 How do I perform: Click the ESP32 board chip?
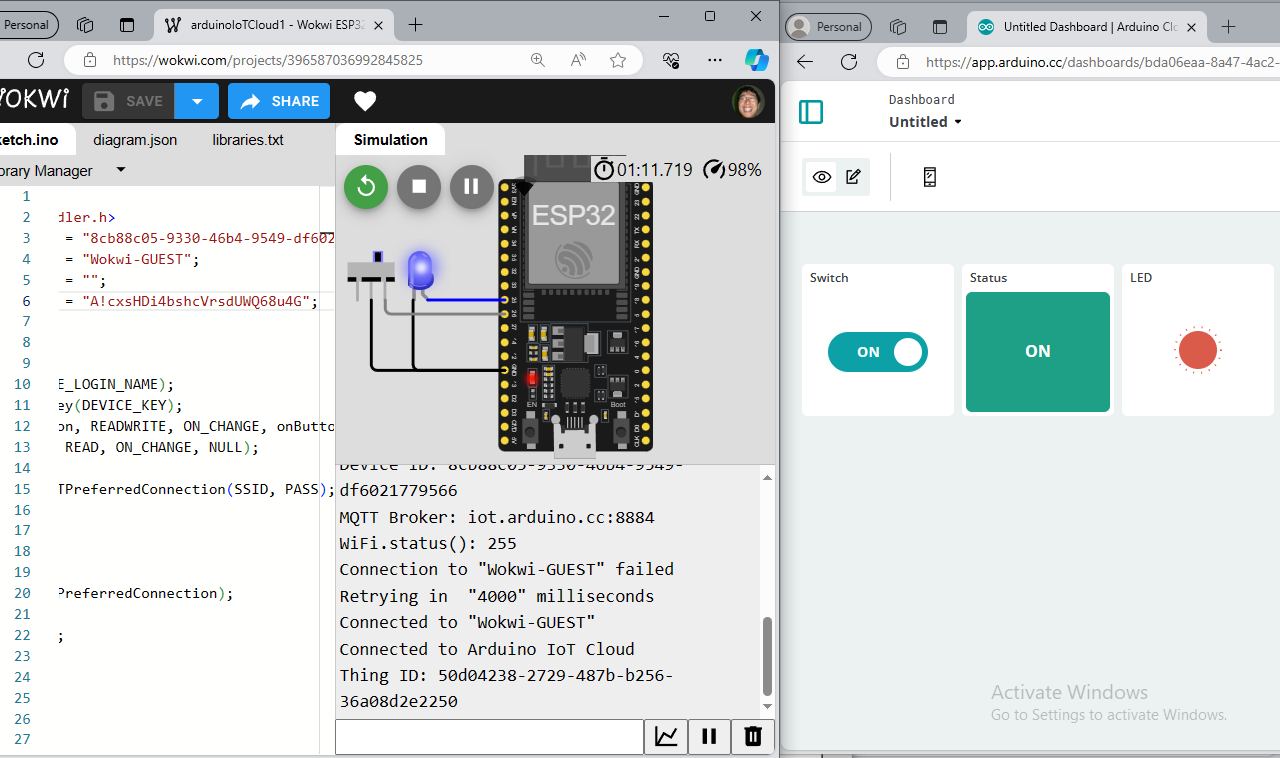pos(573,235)
